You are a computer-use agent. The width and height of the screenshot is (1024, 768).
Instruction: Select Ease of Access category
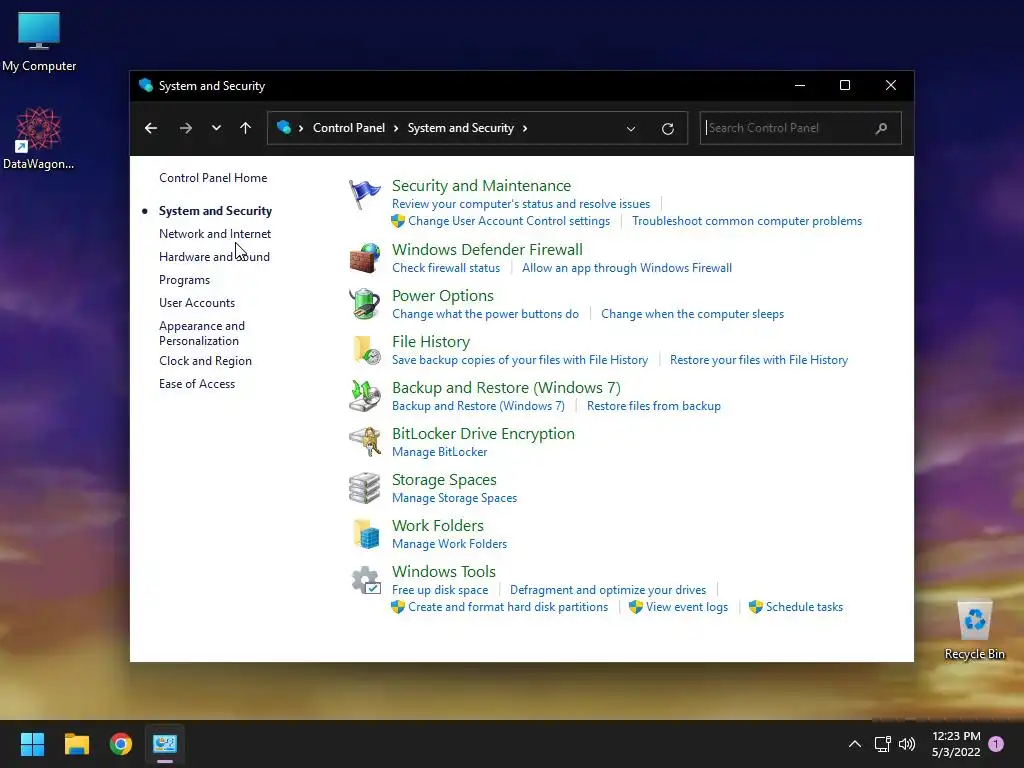click(x=197, y=384)
